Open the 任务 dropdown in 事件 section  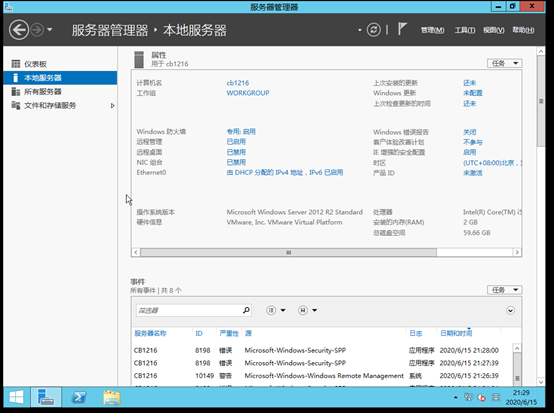504,290
